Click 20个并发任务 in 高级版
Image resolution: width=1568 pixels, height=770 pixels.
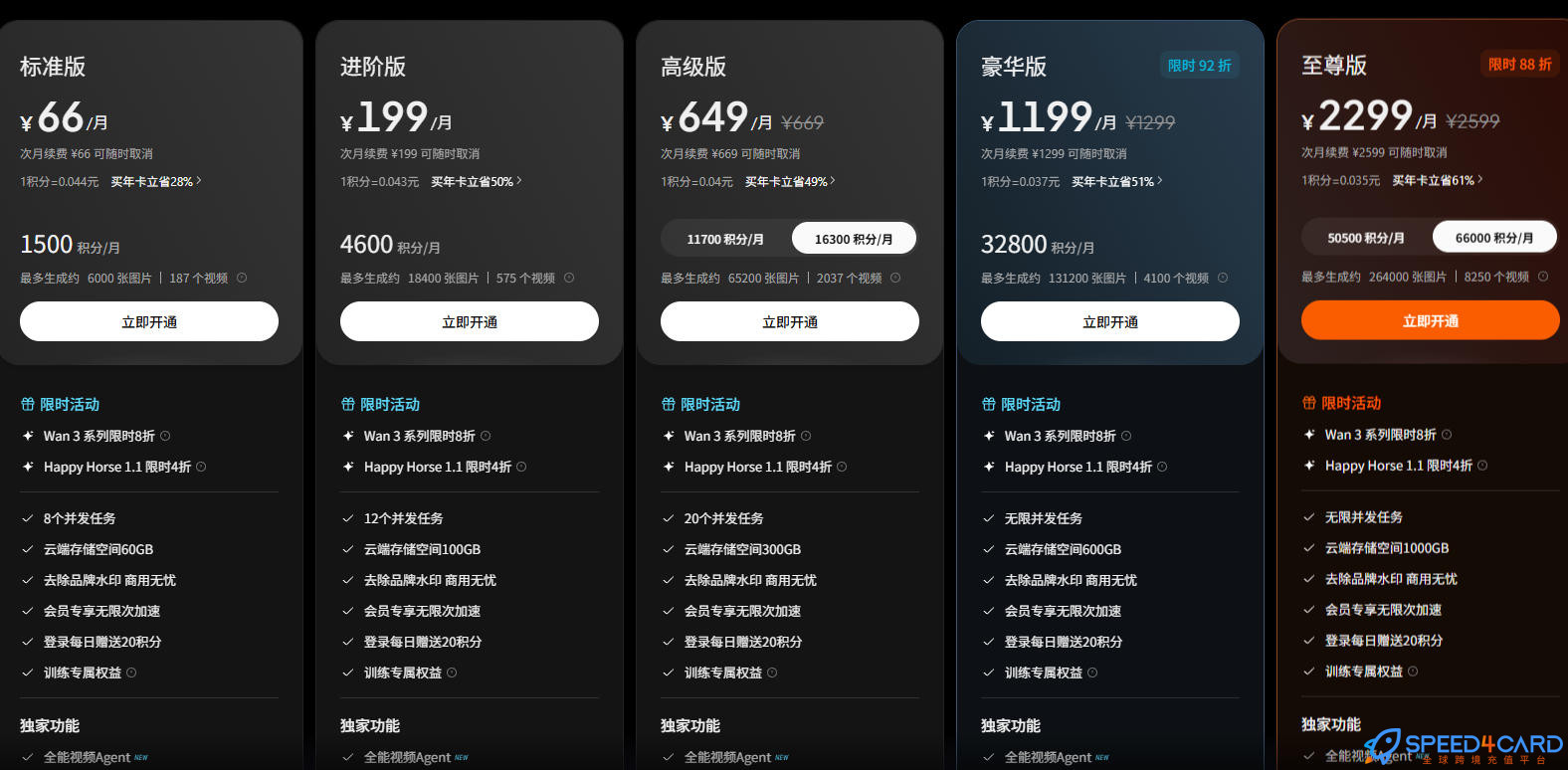(x=724, y=518)
